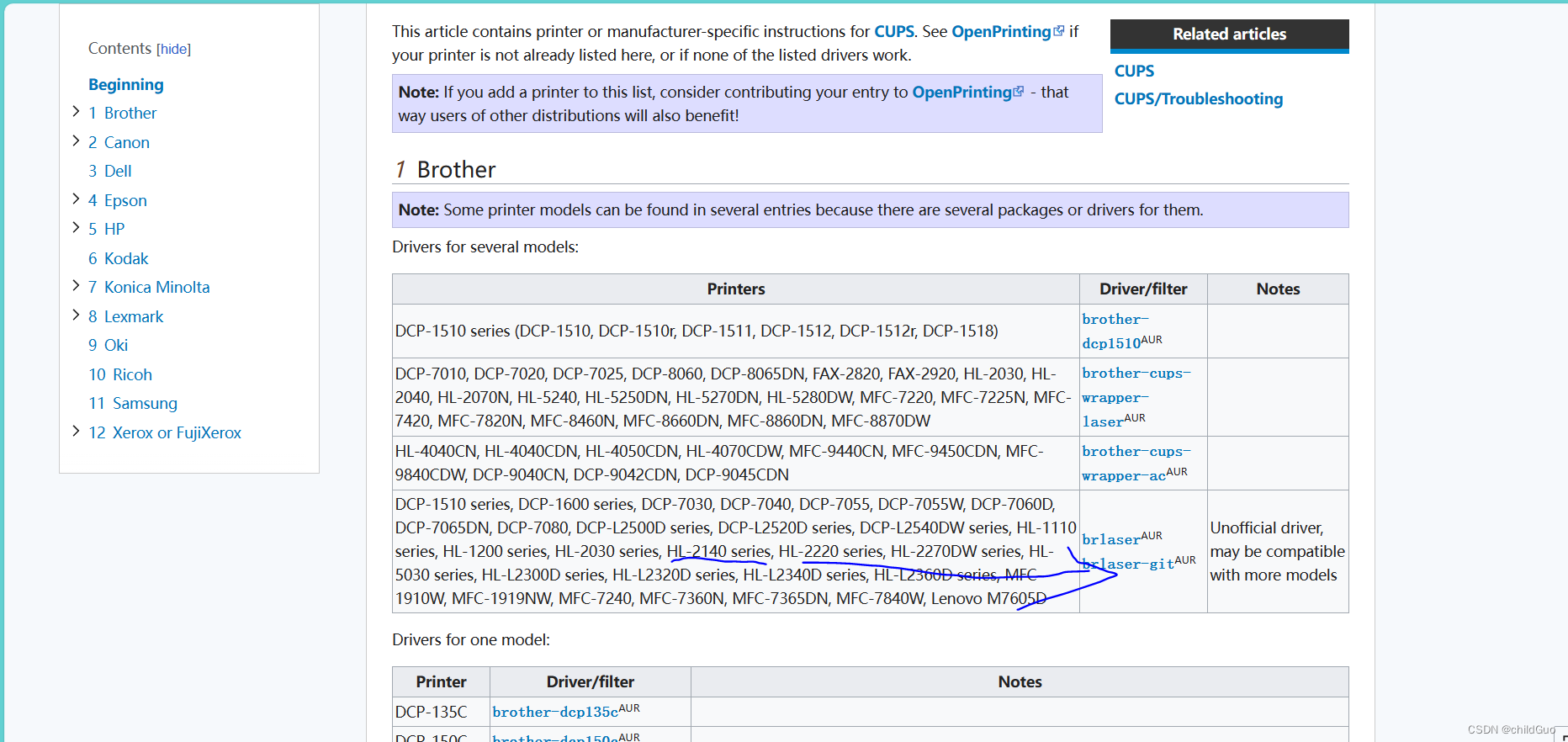The width and height of the screenshot is (1568, 742).
Task: Open the brother-dcp1510 AUR package link
Action: (x=1115, y=331)
